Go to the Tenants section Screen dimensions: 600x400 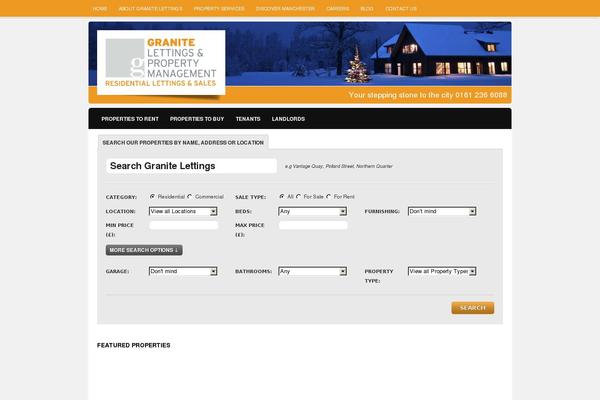click(248, 119)
